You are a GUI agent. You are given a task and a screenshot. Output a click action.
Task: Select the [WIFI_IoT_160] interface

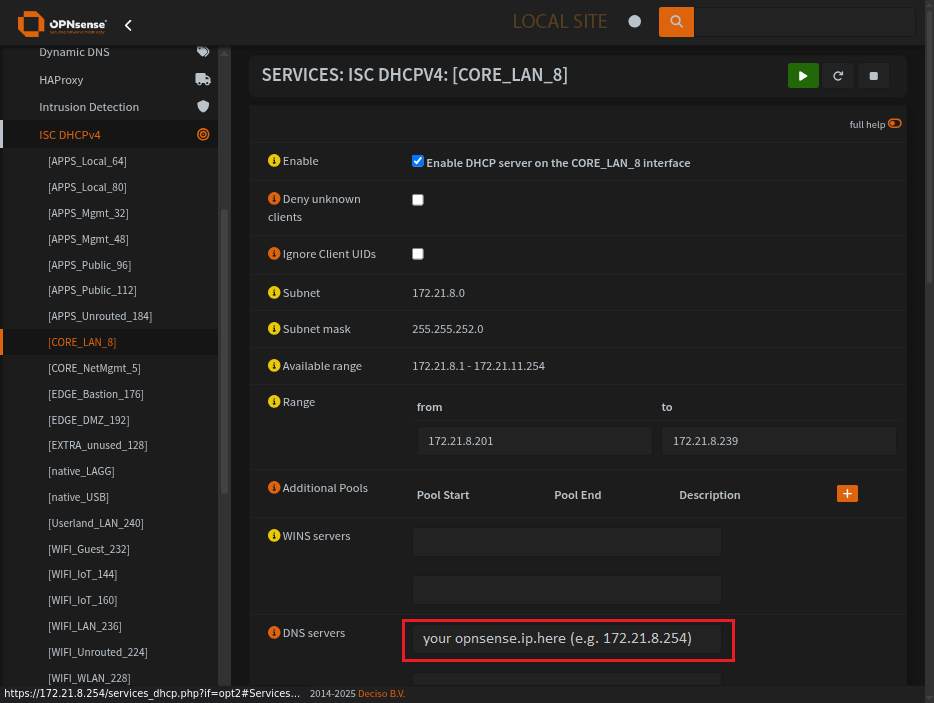click(x=83, y=601)
